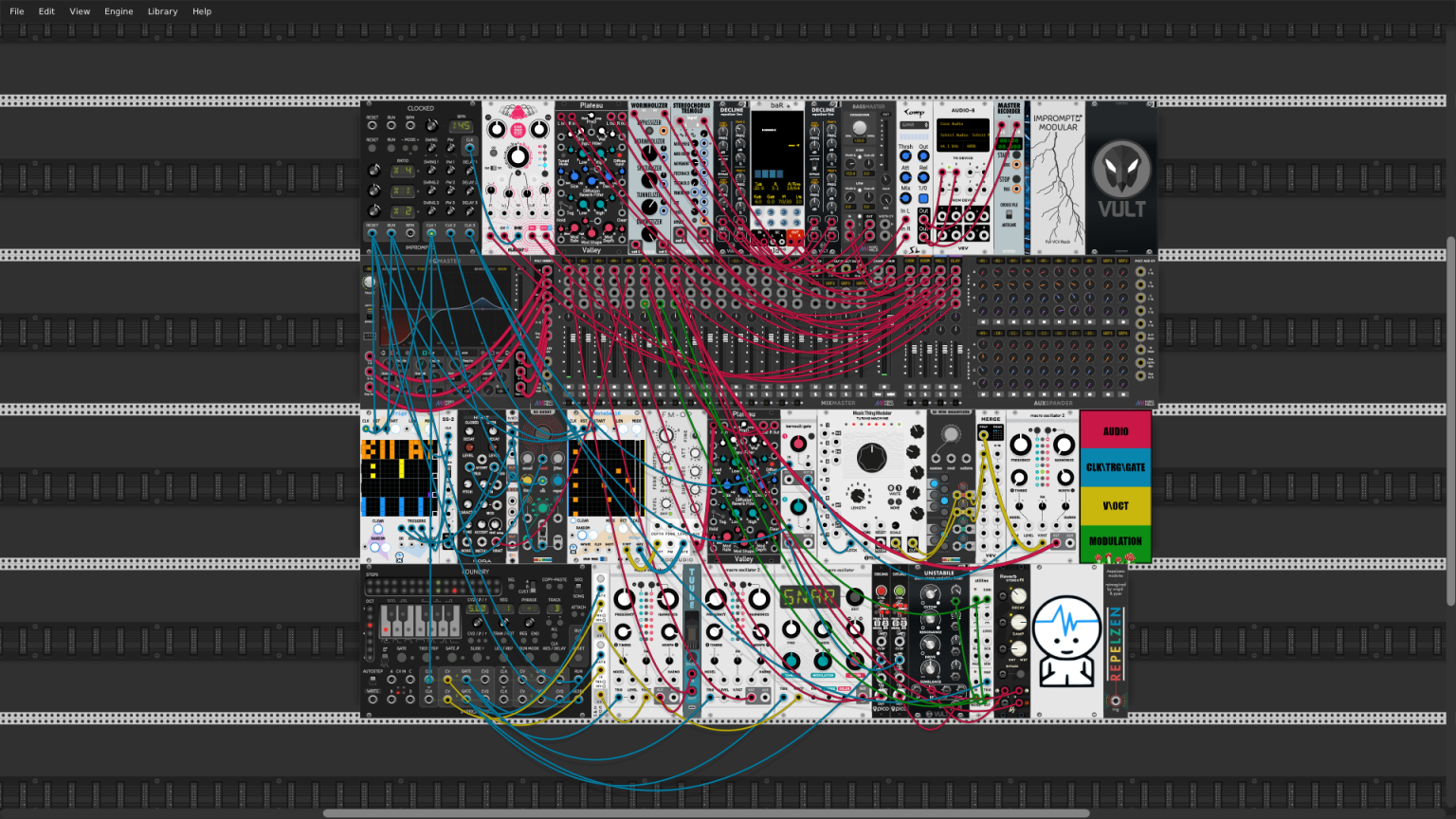Click STOP on the Master Recorder
1456x819 pixels.
[1016, 178]
